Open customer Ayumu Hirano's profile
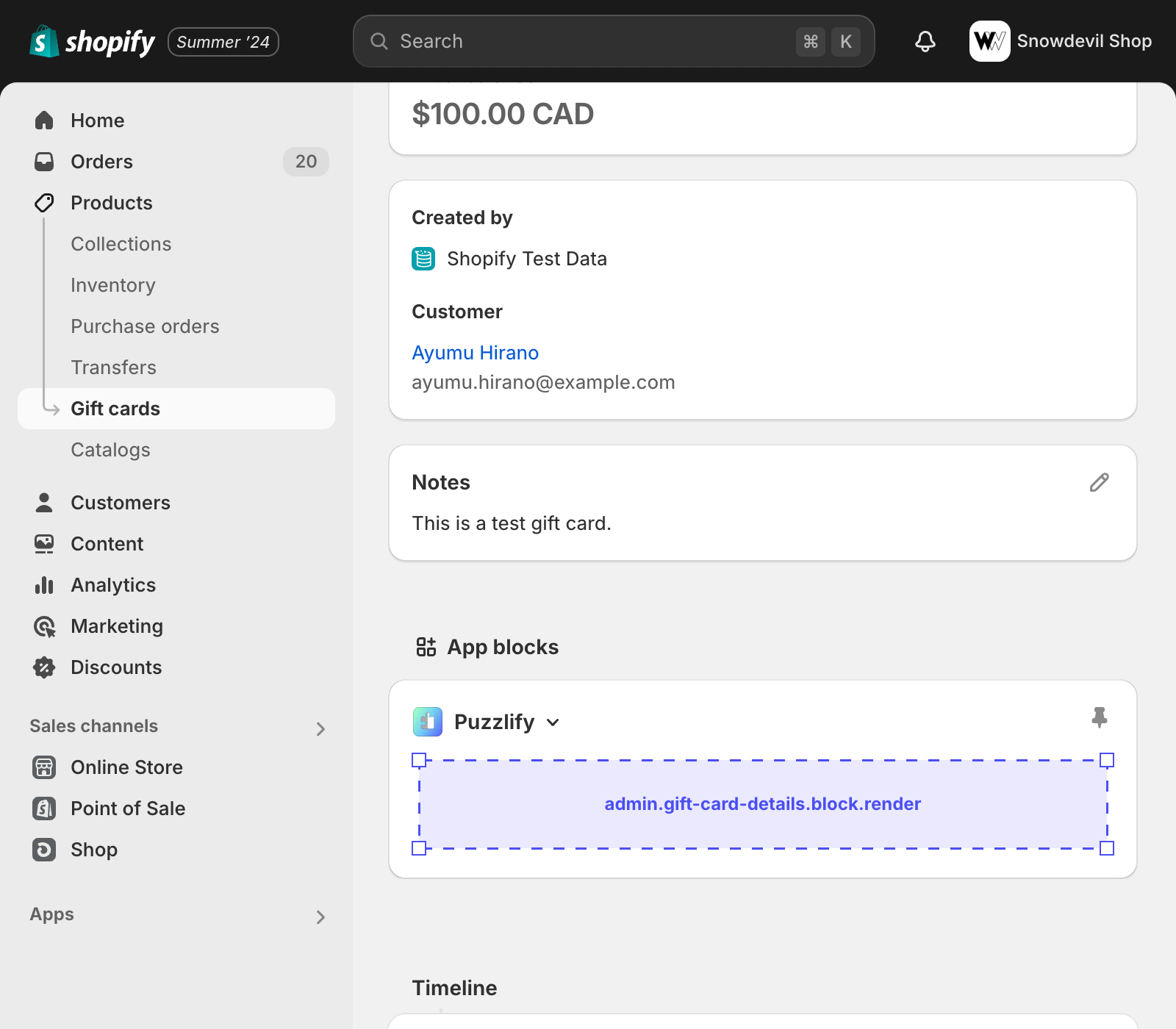1176x1029 pixels. click(475, 353)
